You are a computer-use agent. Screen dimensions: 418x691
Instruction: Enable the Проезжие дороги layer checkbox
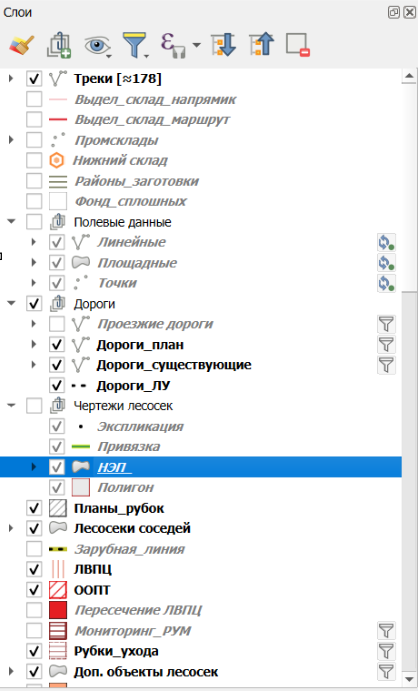point(57,324)
